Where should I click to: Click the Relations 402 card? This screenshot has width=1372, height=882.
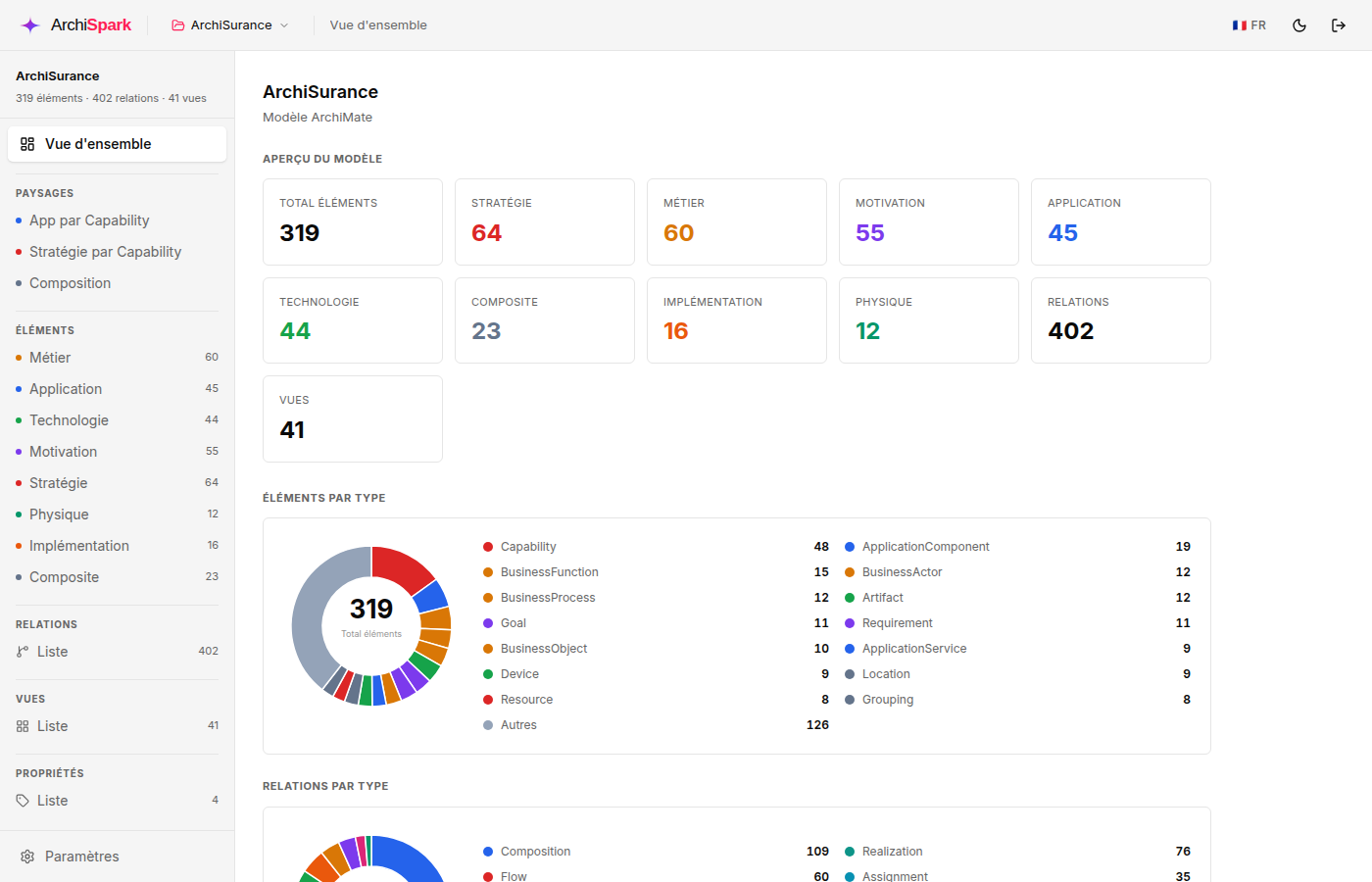point(1121,320)
